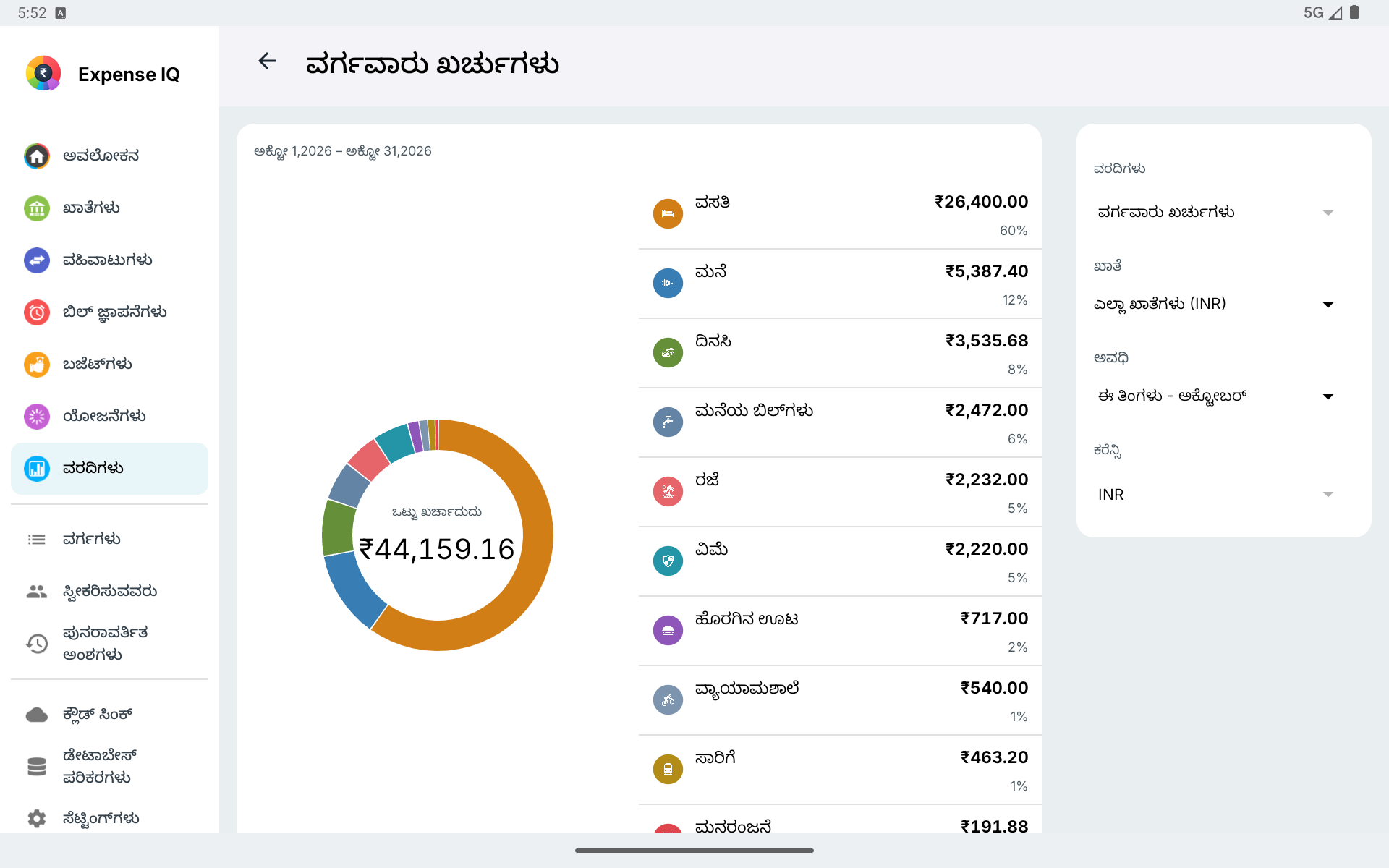
Task: Click the ಹೊರಗಿನ ಊಟ purple dining icon
Action: click(x=668, y=631)
